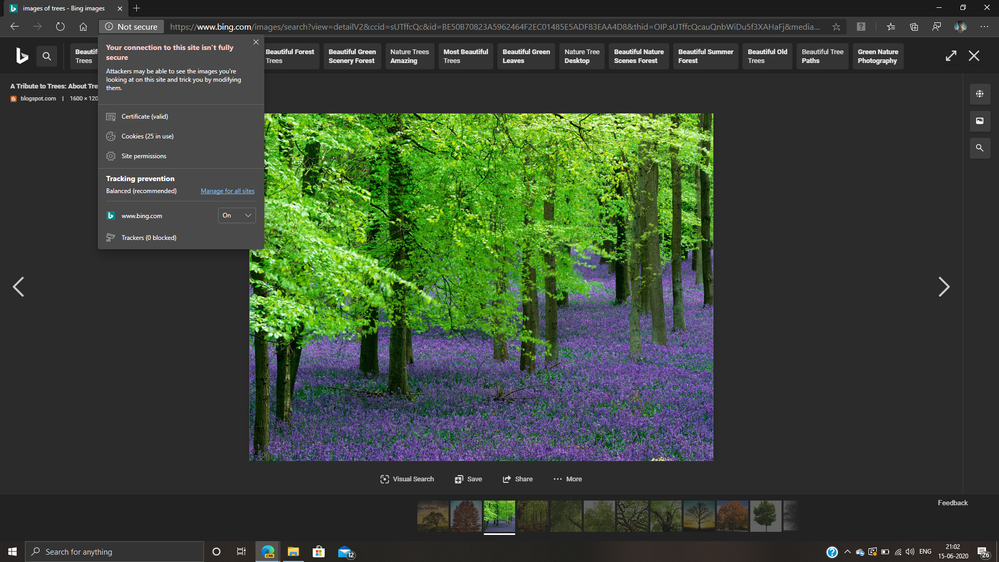Click A Tribute to Trees title

point(54,86)
